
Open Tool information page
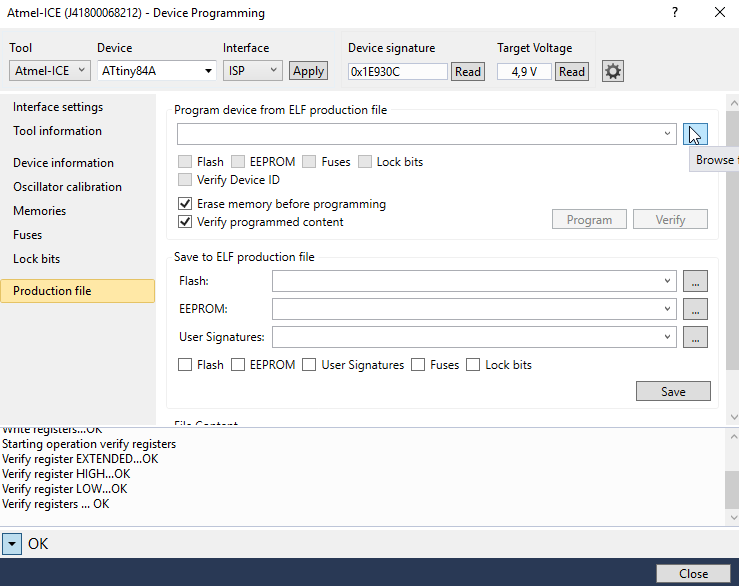tap(57, 131)
